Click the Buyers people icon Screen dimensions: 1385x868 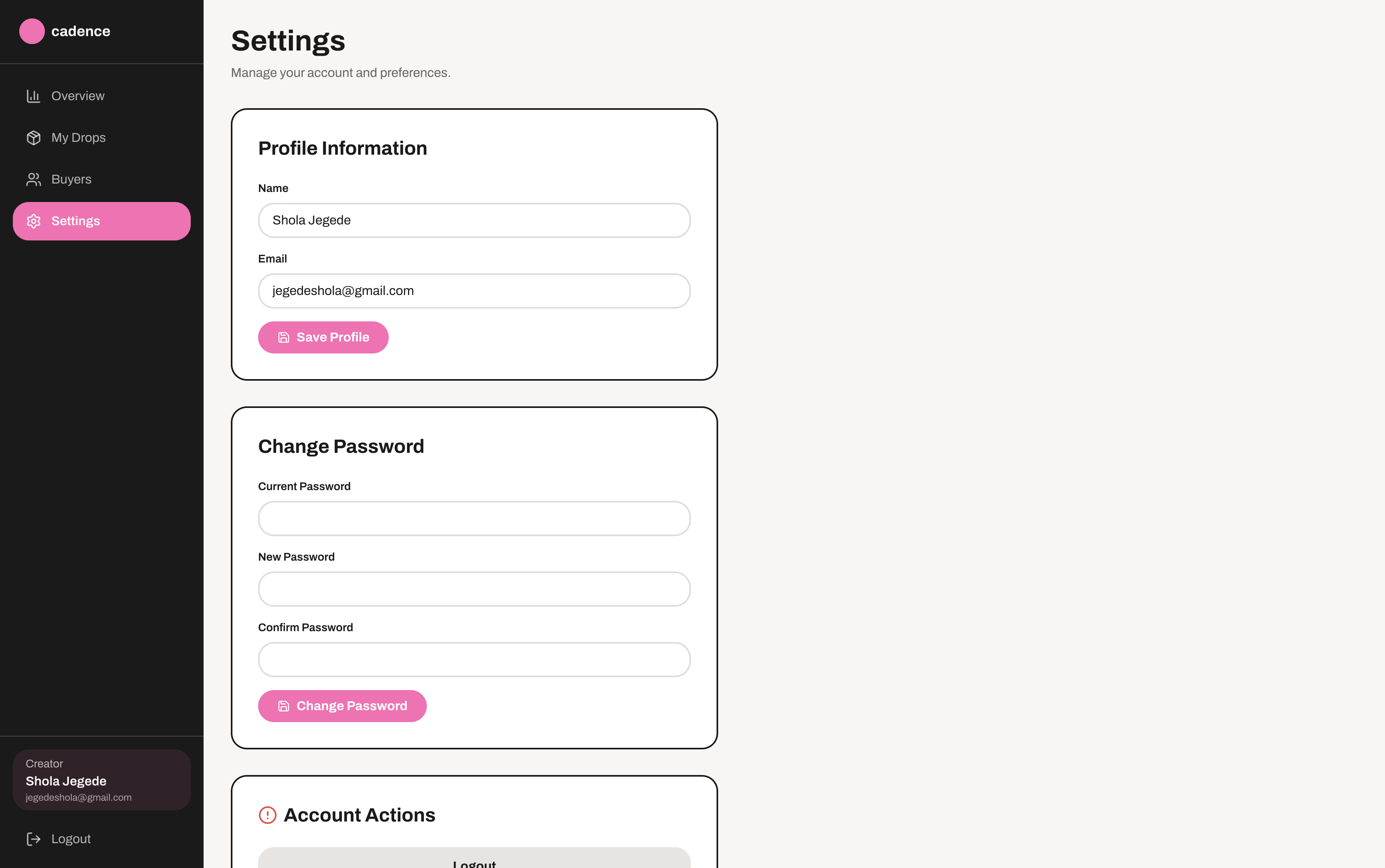point(33,179)
